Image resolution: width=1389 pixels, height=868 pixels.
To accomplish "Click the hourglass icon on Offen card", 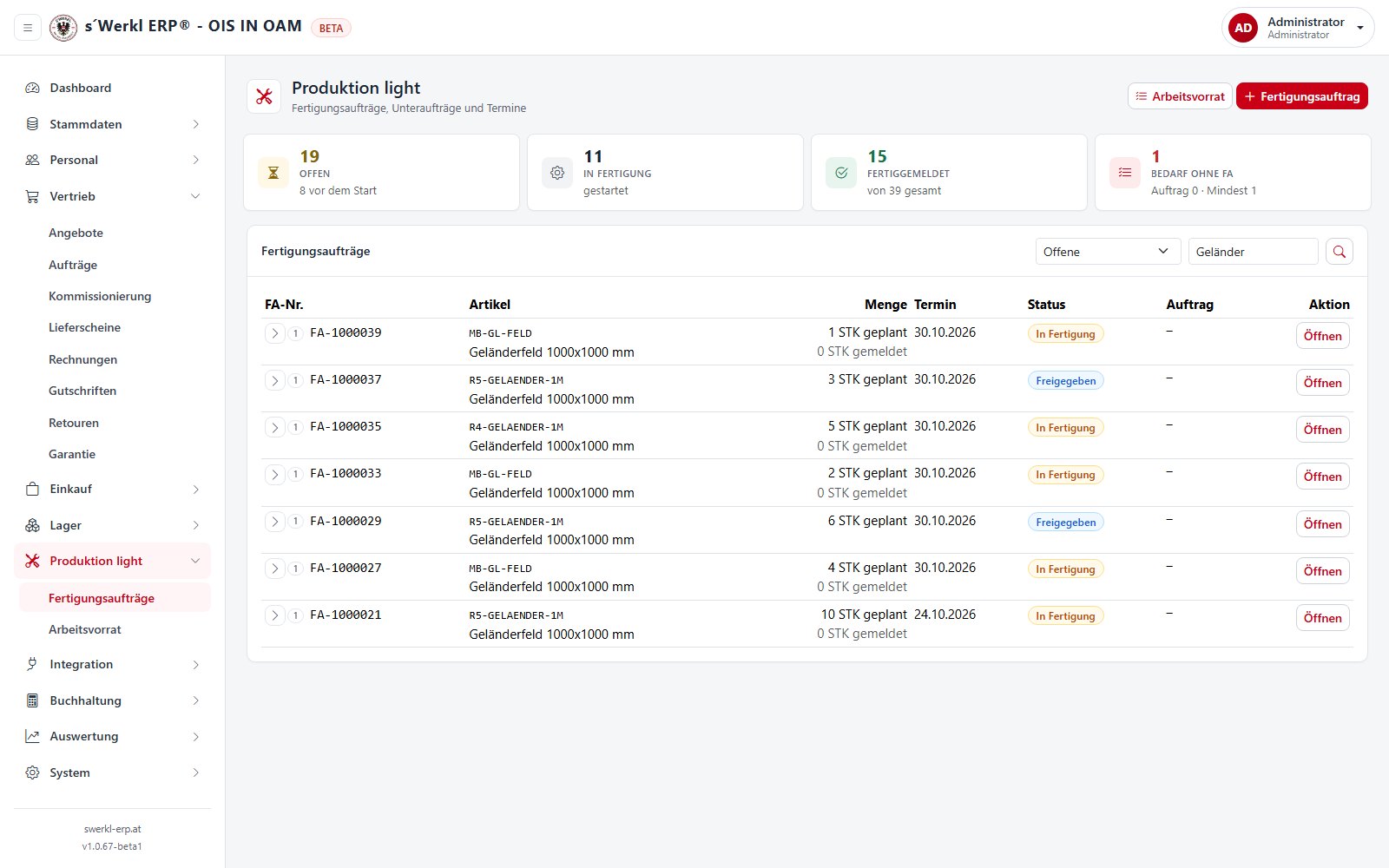I will click(273, 173).
